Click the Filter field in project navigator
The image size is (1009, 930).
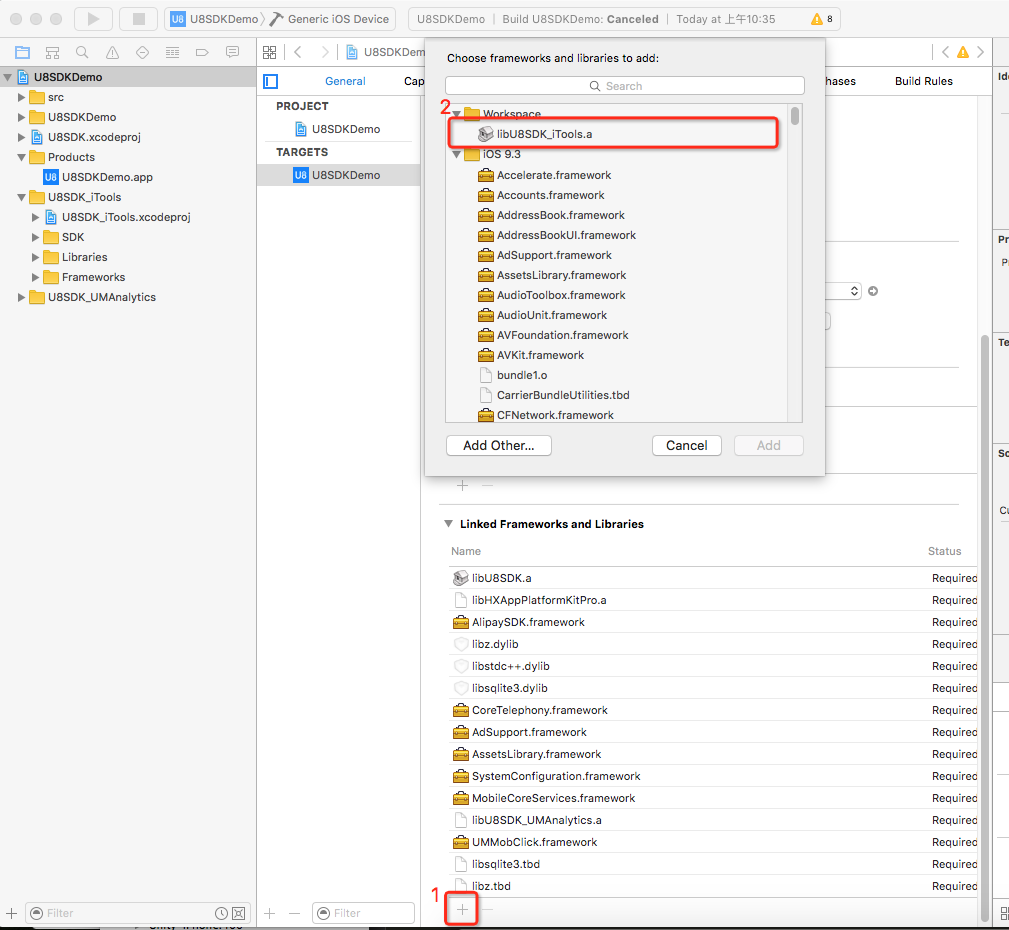[138, 913]
